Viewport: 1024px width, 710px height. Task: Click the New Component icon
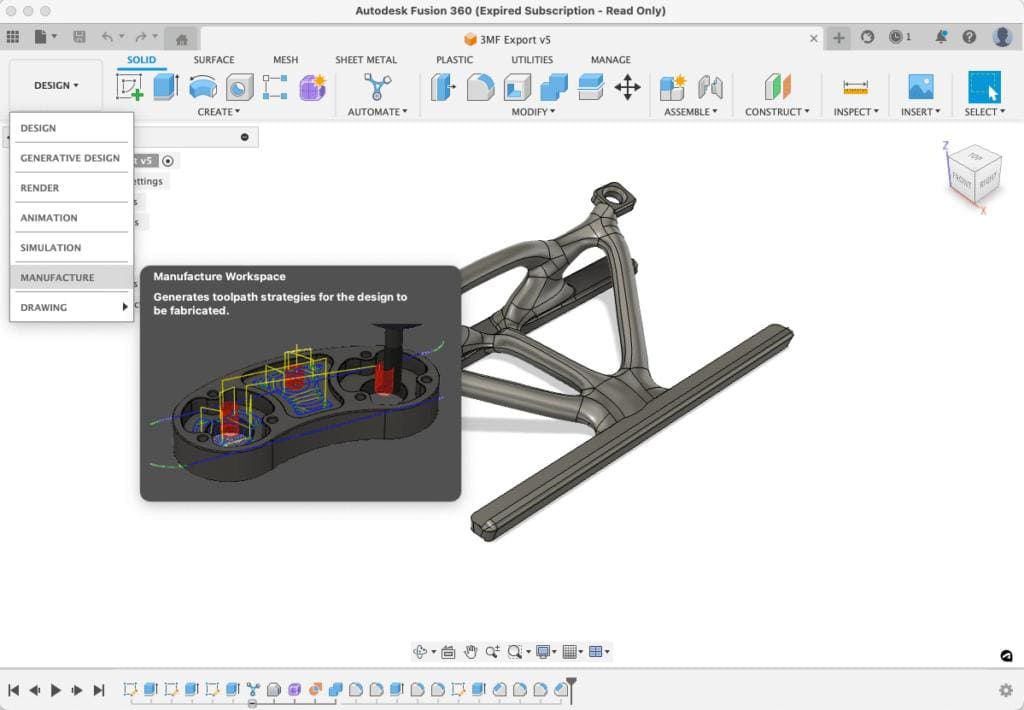click(673, 87)
